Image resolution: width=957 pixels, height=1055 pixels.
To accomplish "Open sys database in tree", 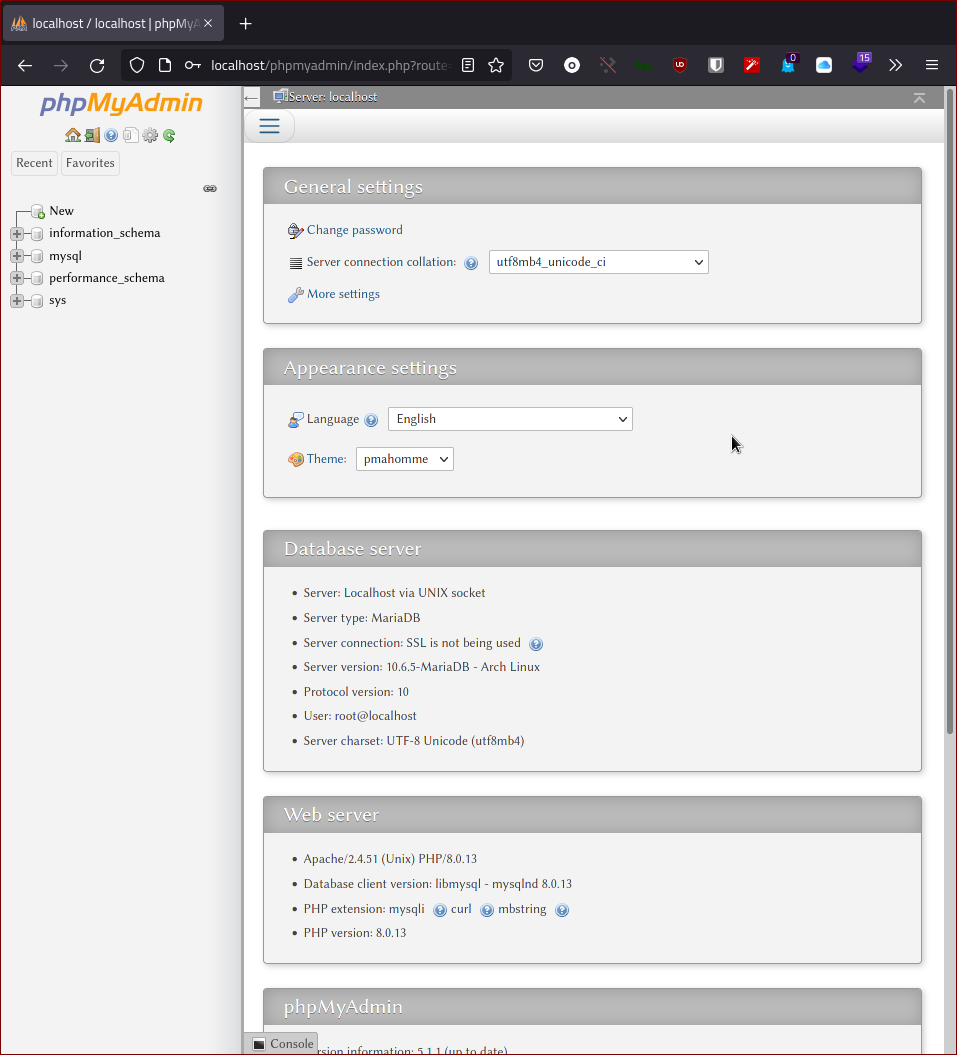I will (x=57, y=301).
